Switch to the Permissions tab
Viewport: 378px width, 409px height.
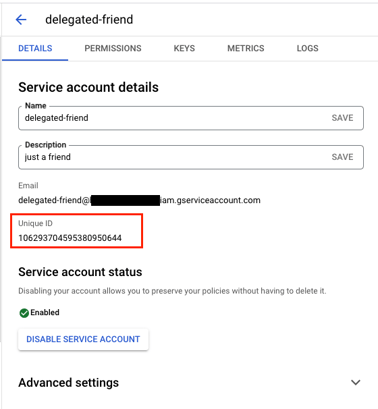pos(113,48)
